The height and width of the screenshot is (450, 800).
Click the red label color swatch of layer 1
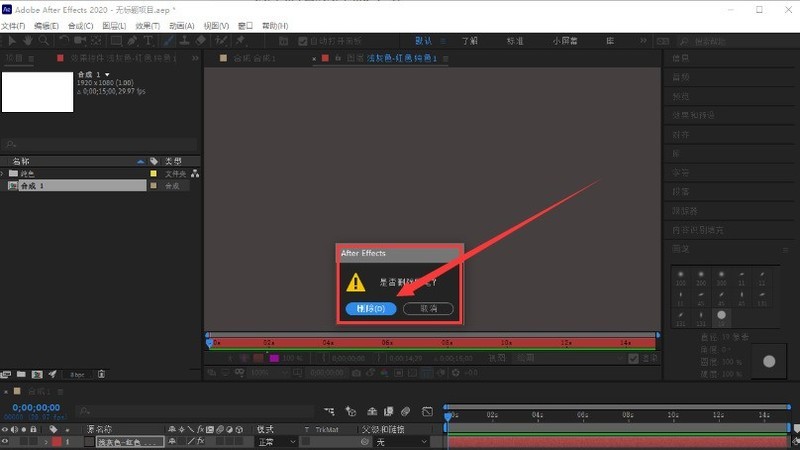tap(56, 441)
